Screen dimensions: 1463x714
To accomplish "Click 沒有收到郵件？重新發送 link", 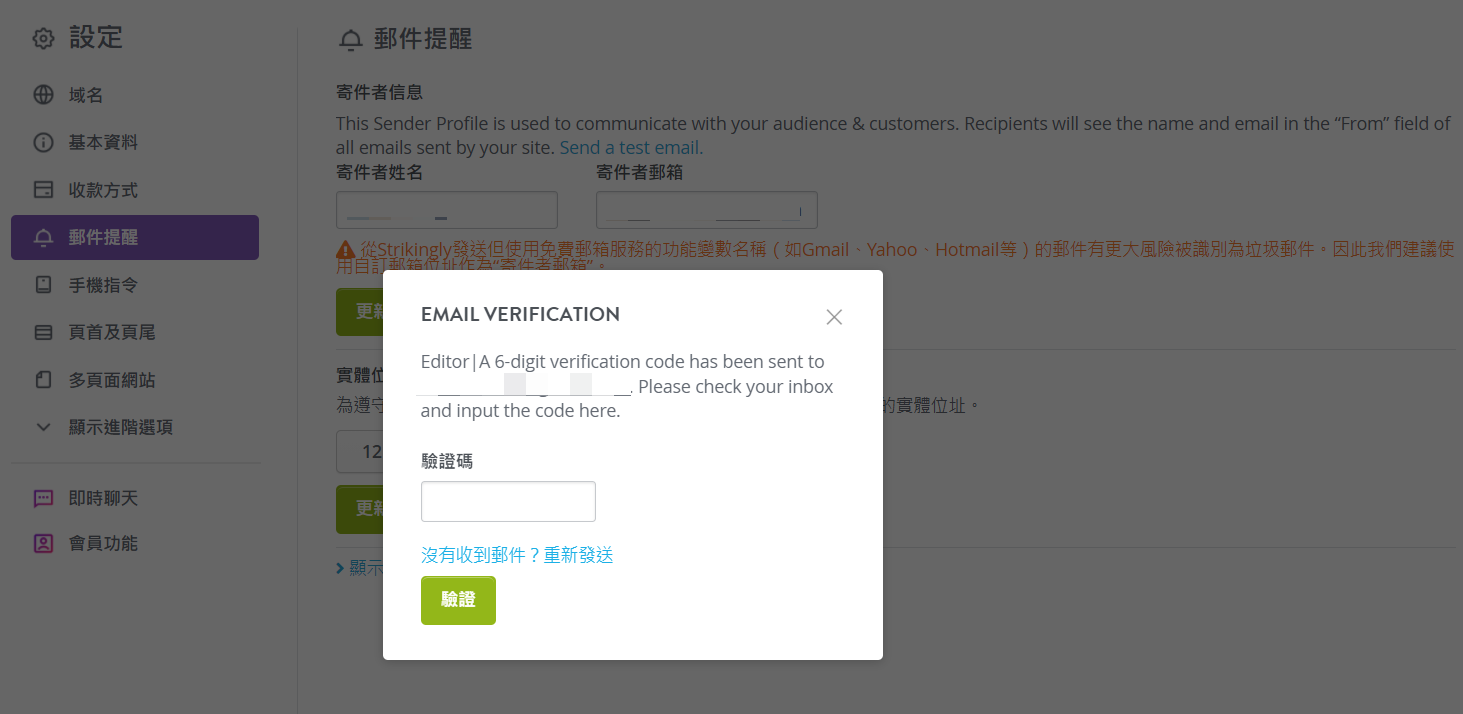I will tap(517, 555).
